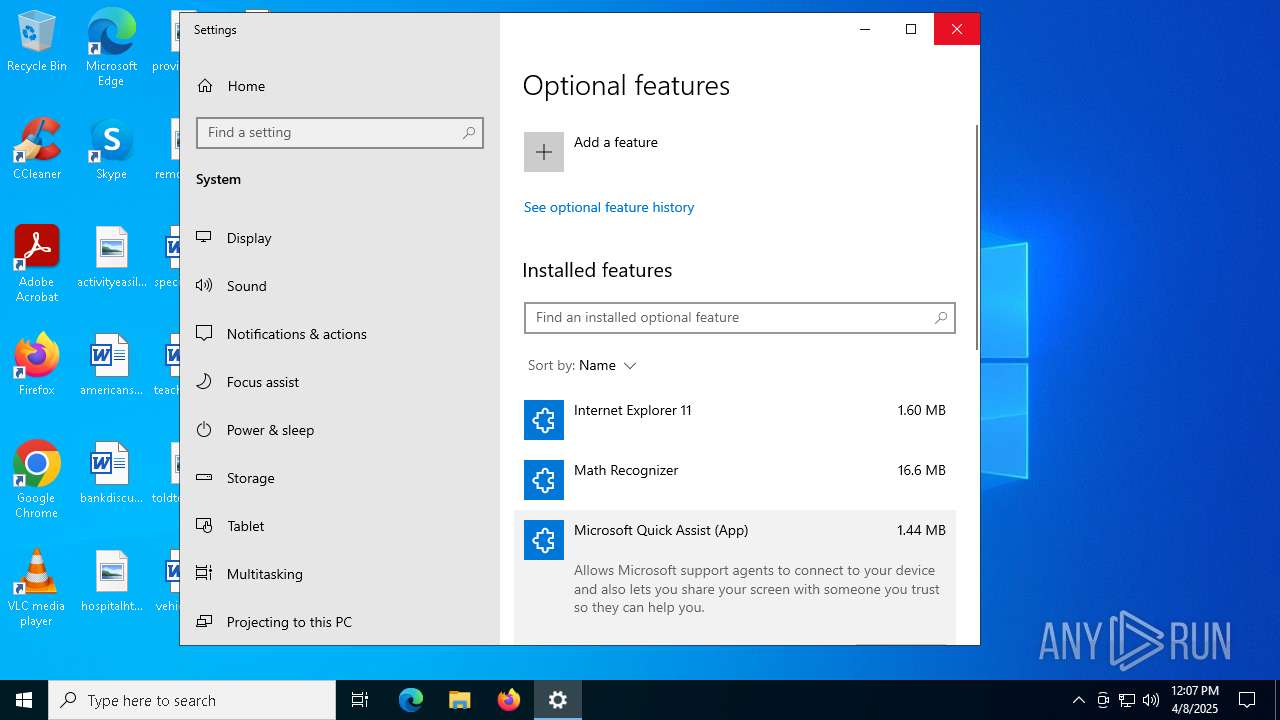1280x720 pixels.
Task: Select Microsoft Quick Assist (App) feature name
Action: pyautogui.click(x=661, y=531)
